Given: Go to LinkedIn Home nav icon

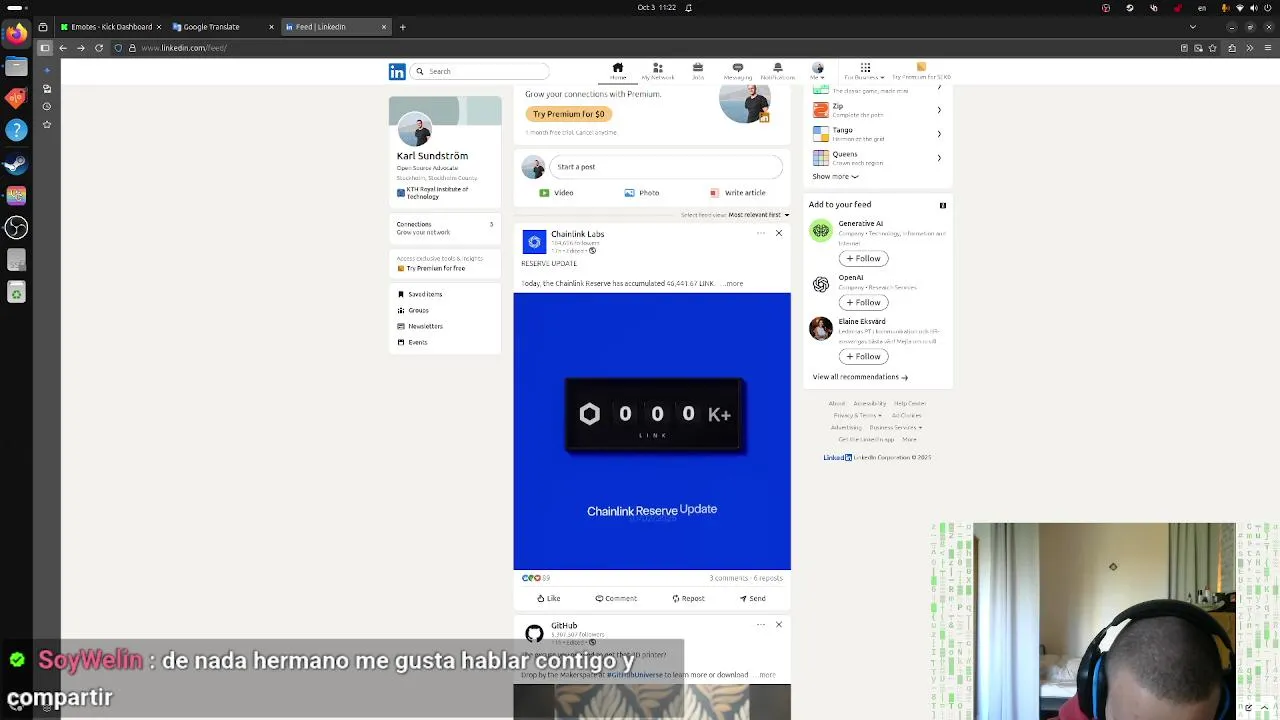Looking at the screenshot, I should click(618, 71).
